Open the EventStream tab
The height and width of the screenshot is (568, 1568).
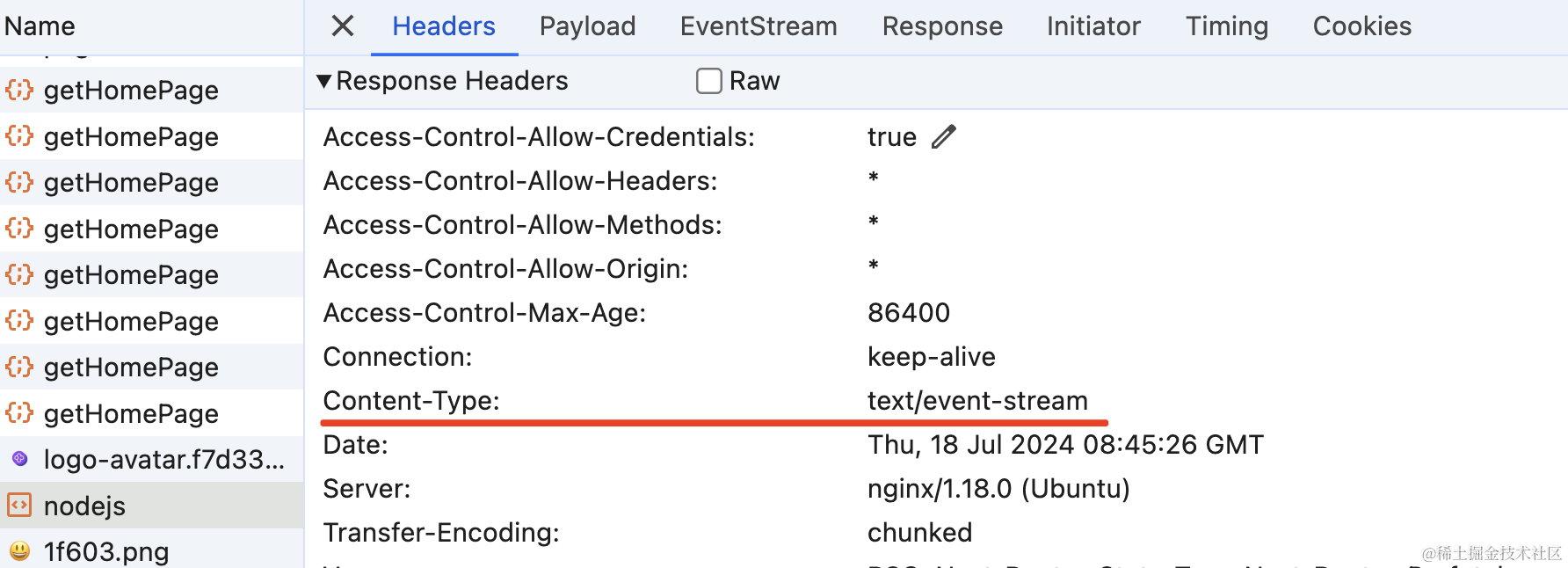[x=759, y=26]
